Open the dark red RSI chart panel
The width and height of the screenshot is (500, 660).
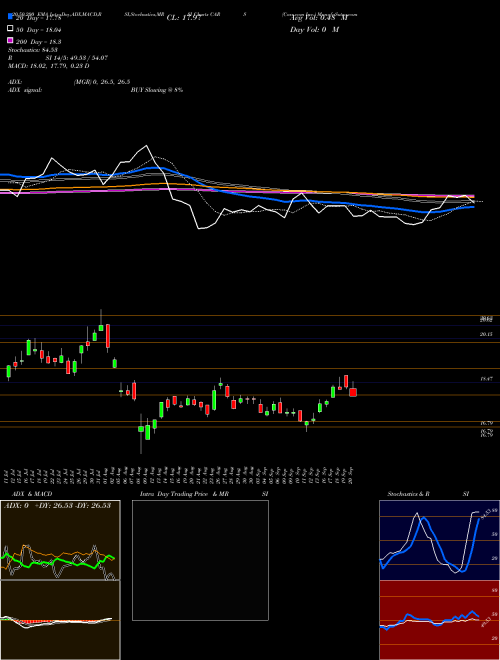point(439,620)
